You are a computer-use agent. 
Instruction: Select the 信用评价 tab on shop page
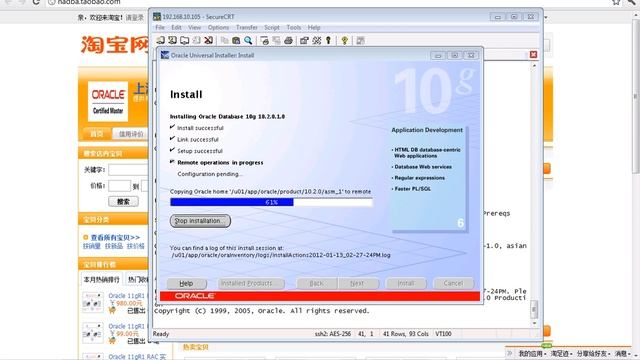pyautogui.click(x=131, y=134)
